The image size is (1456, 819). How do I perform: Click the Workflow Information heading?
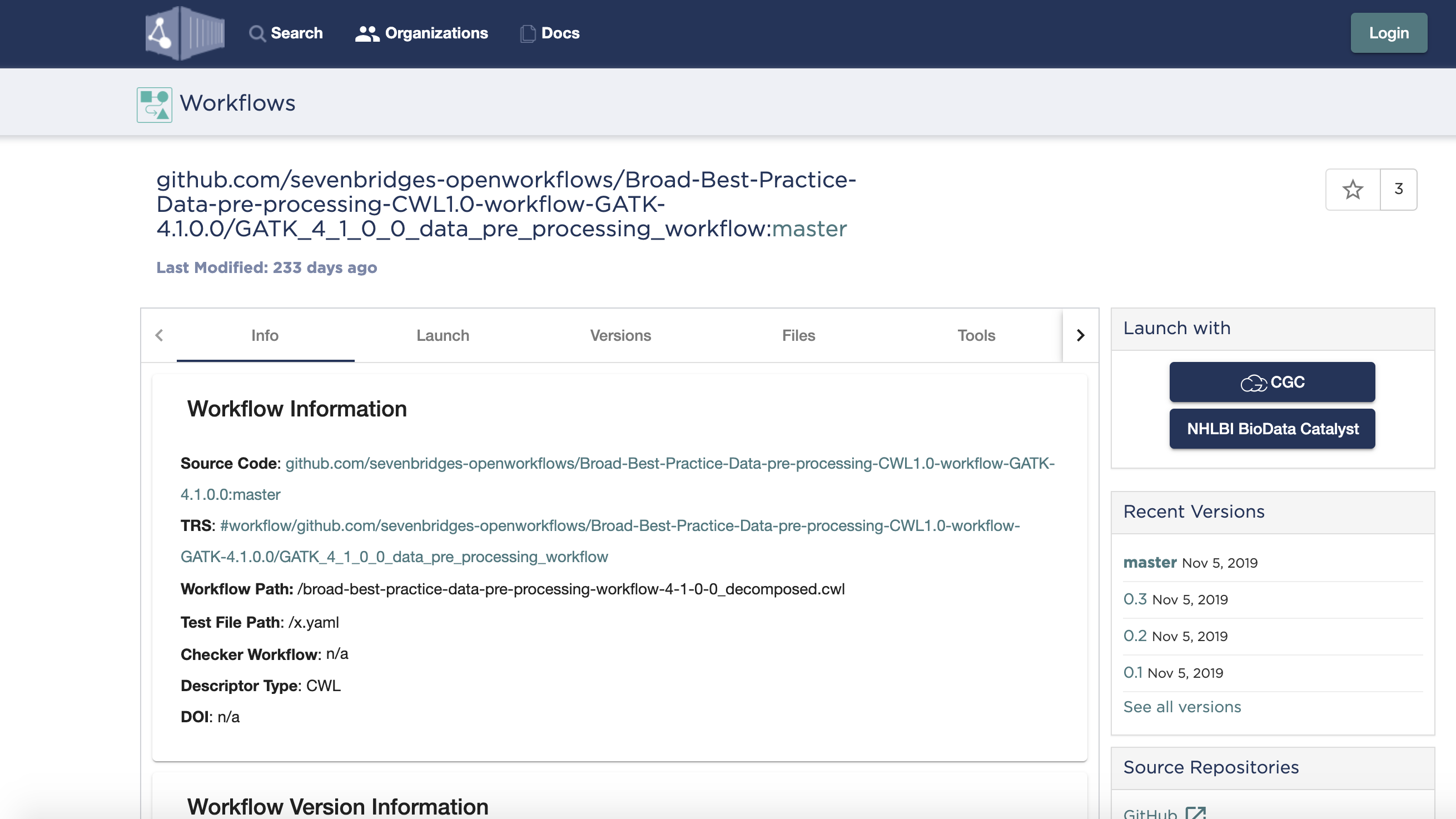point(297,409)
